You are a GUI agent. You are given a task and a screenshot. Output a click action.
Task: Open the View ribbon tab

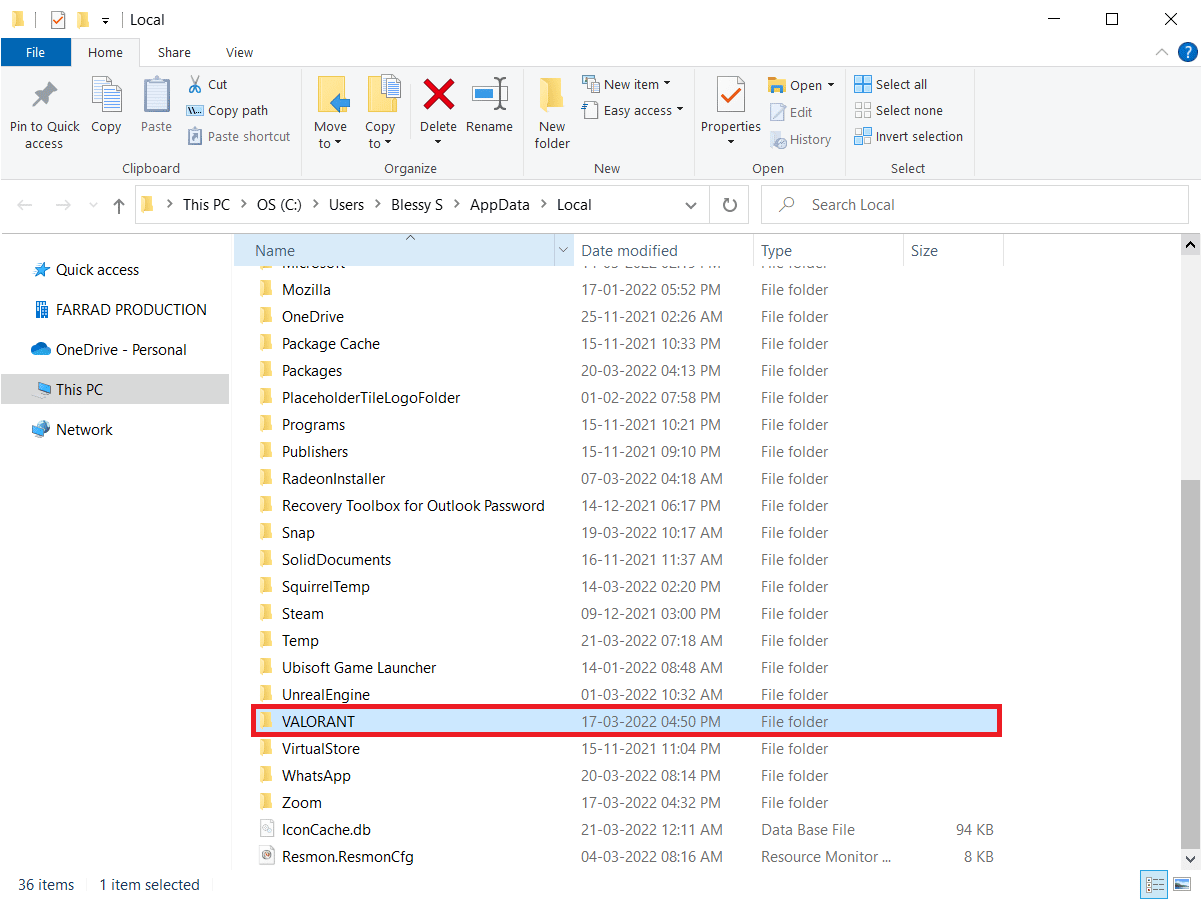point(239,52)
